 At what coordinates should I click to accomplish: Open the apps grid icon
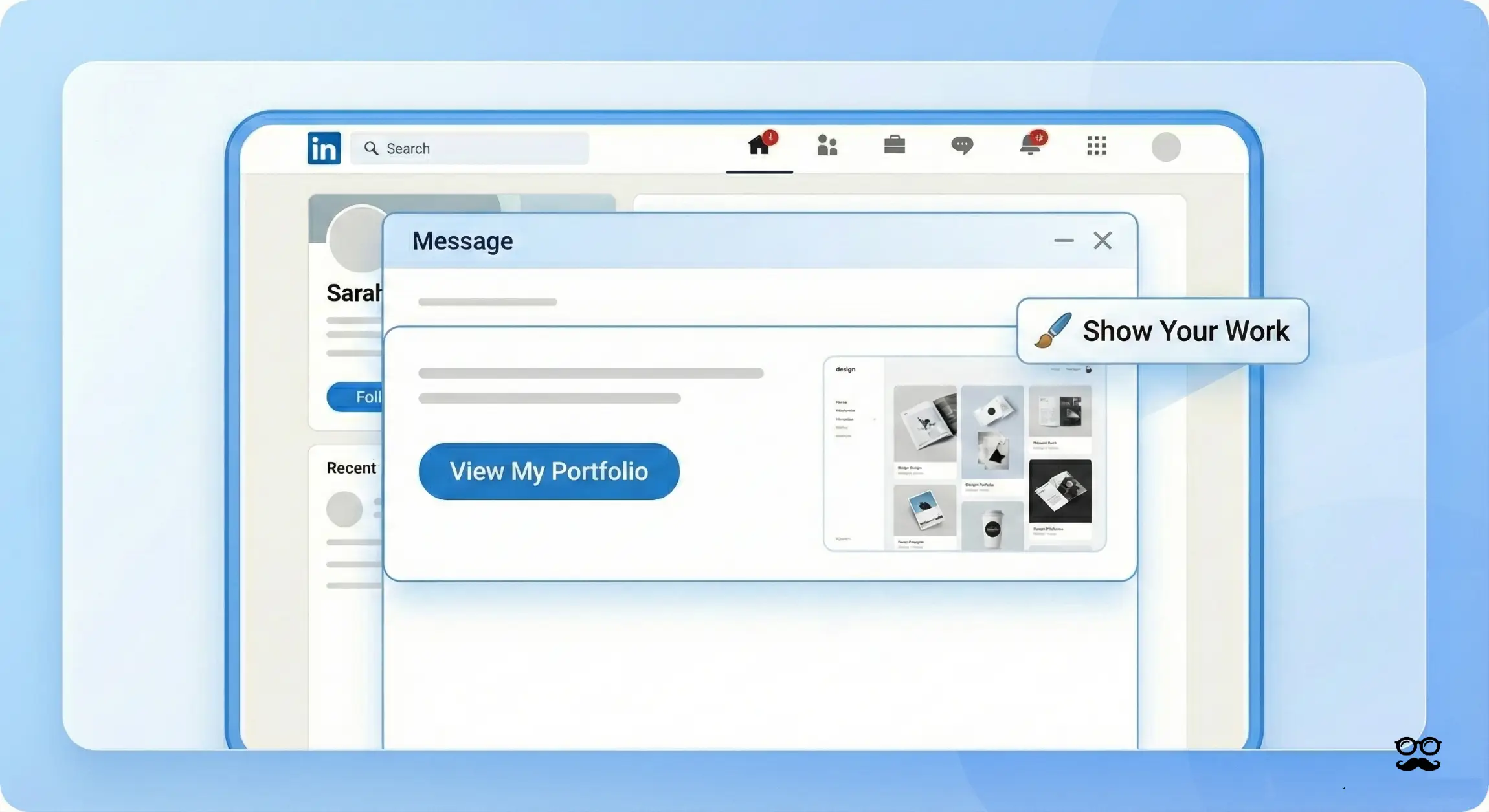1097,146
